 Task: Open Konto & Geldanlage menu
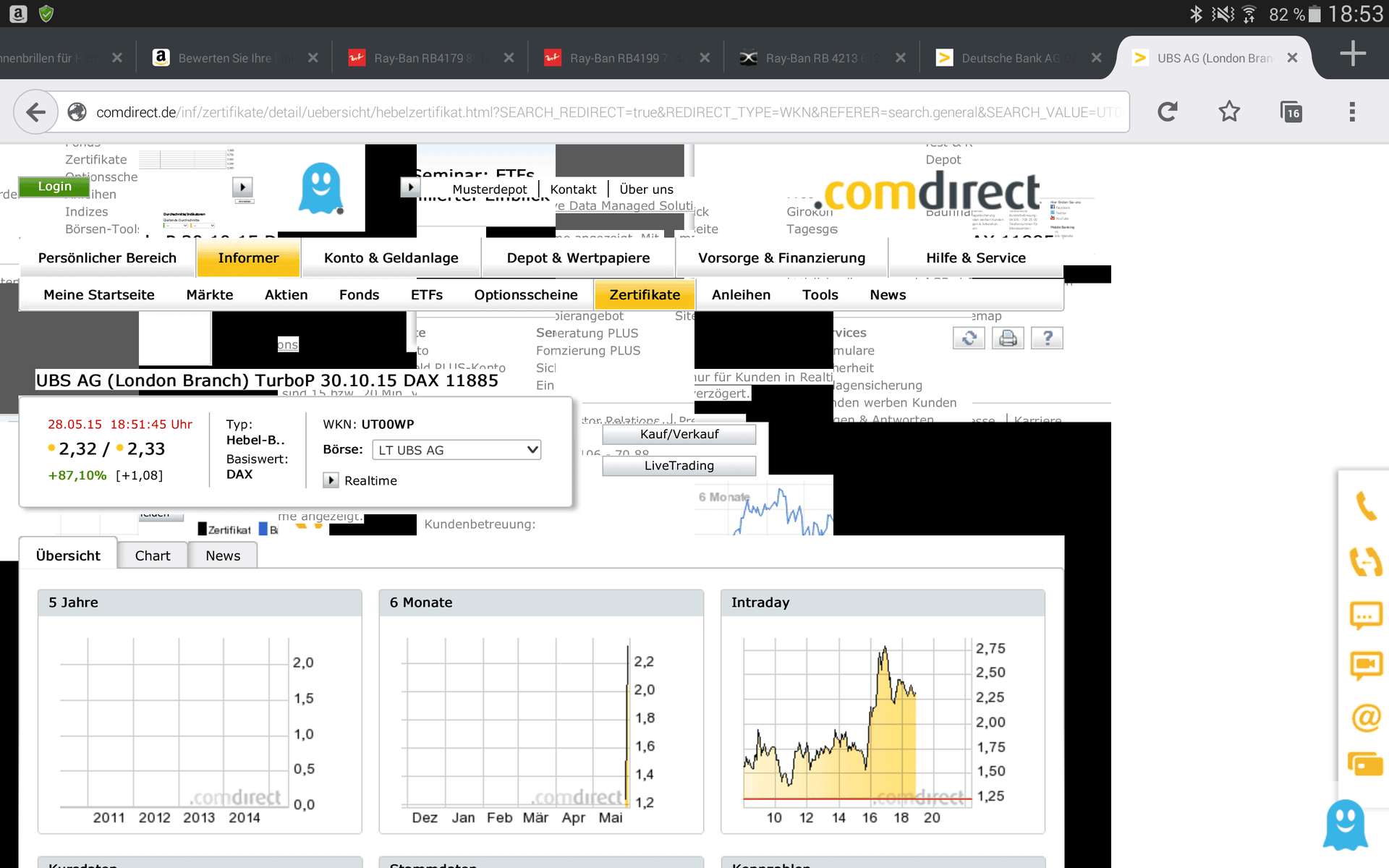(391, 258)
